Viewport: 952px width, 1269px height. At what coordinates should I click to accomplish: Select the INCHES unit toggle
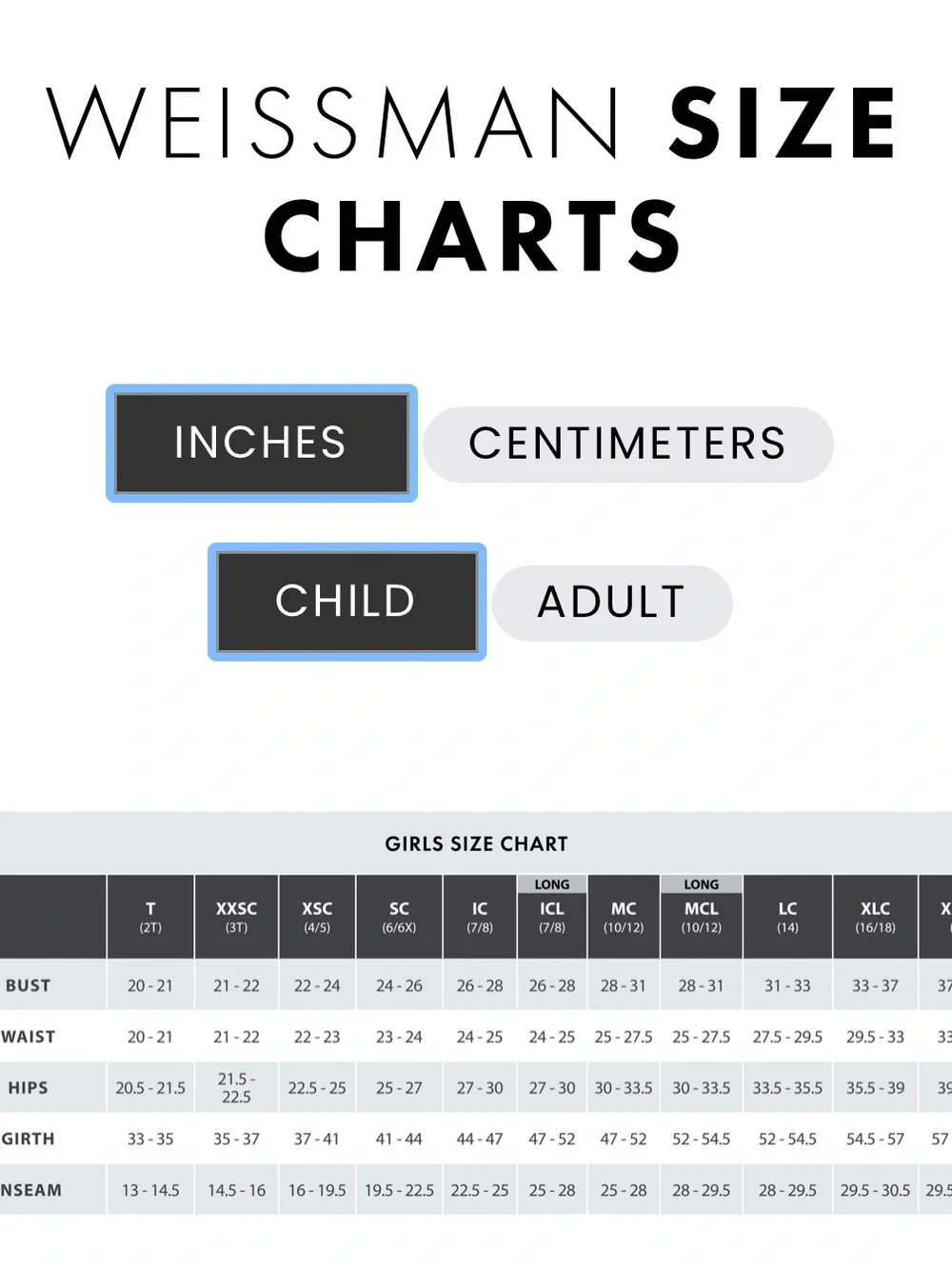tap(261, 443)
